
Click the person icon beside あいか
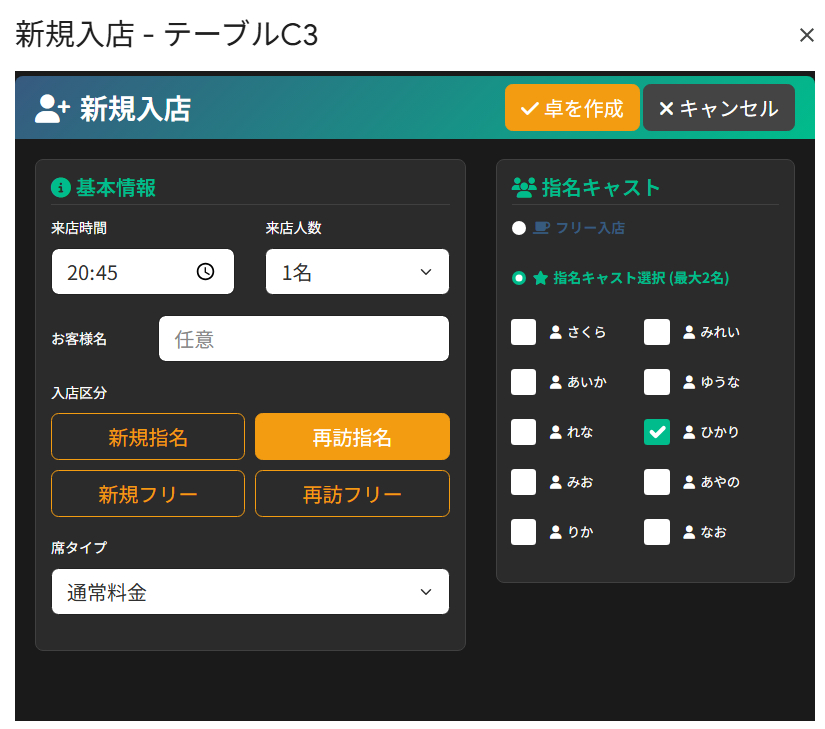pyautogui.click(x=556, y=382)
